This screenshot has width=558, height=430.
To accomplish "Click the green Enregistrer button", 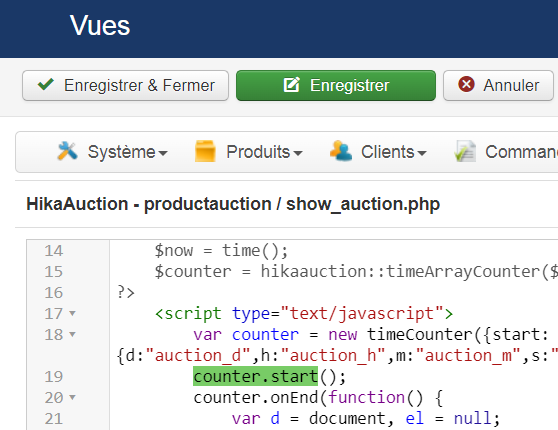I will pyautogui.click(x=336, y=85).
